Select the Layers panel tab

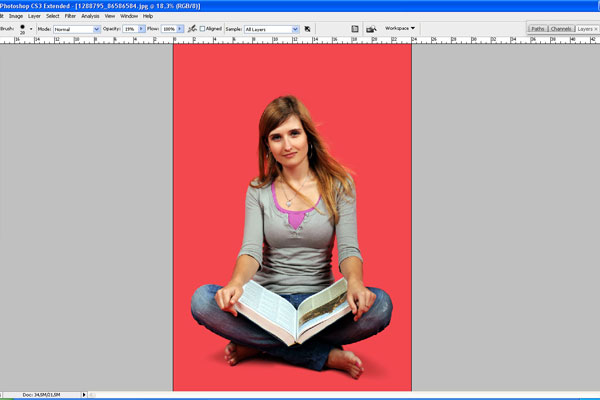click(x=585, y=29)
